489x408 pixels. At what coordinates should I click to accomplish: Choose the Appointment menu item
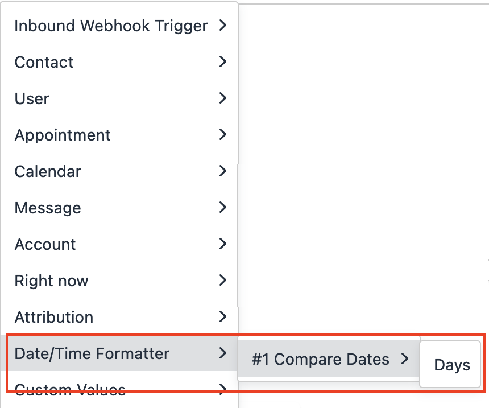click(119, 135)
